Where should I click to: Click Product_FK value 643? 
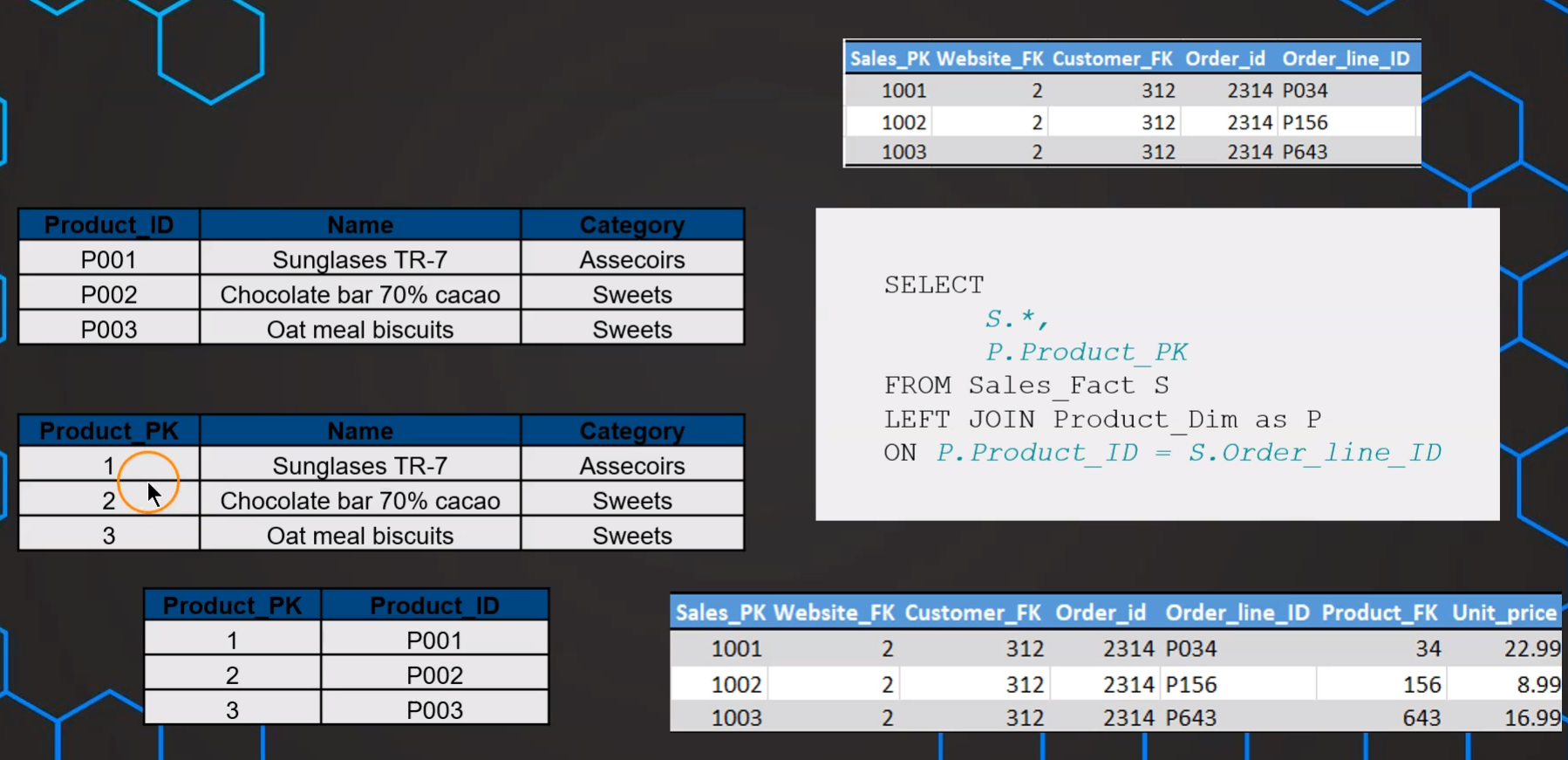click(1422, 718)
